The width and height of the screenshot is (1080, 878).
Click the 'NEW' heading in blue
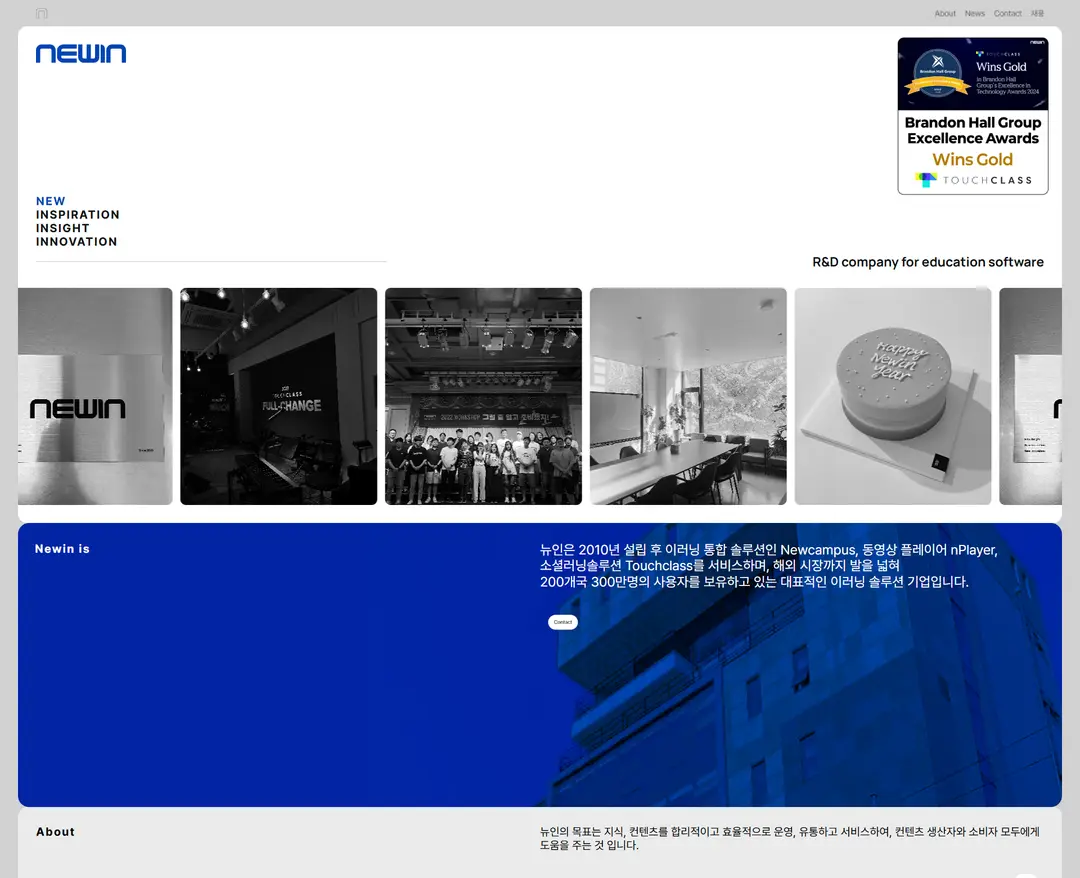click(51, 201)
